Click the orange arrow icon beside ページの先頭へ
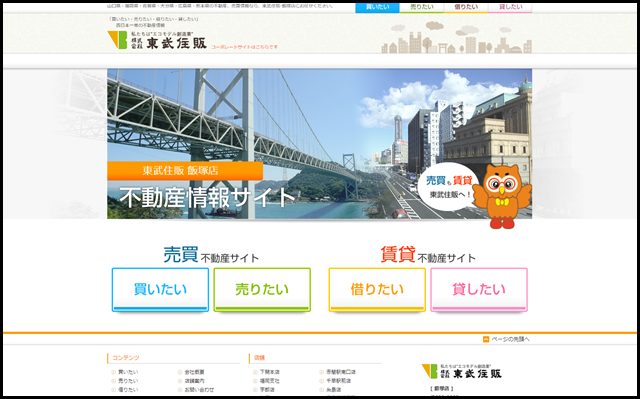The width and height of the screenshot is (640, 399). click(x=486, y=339)
